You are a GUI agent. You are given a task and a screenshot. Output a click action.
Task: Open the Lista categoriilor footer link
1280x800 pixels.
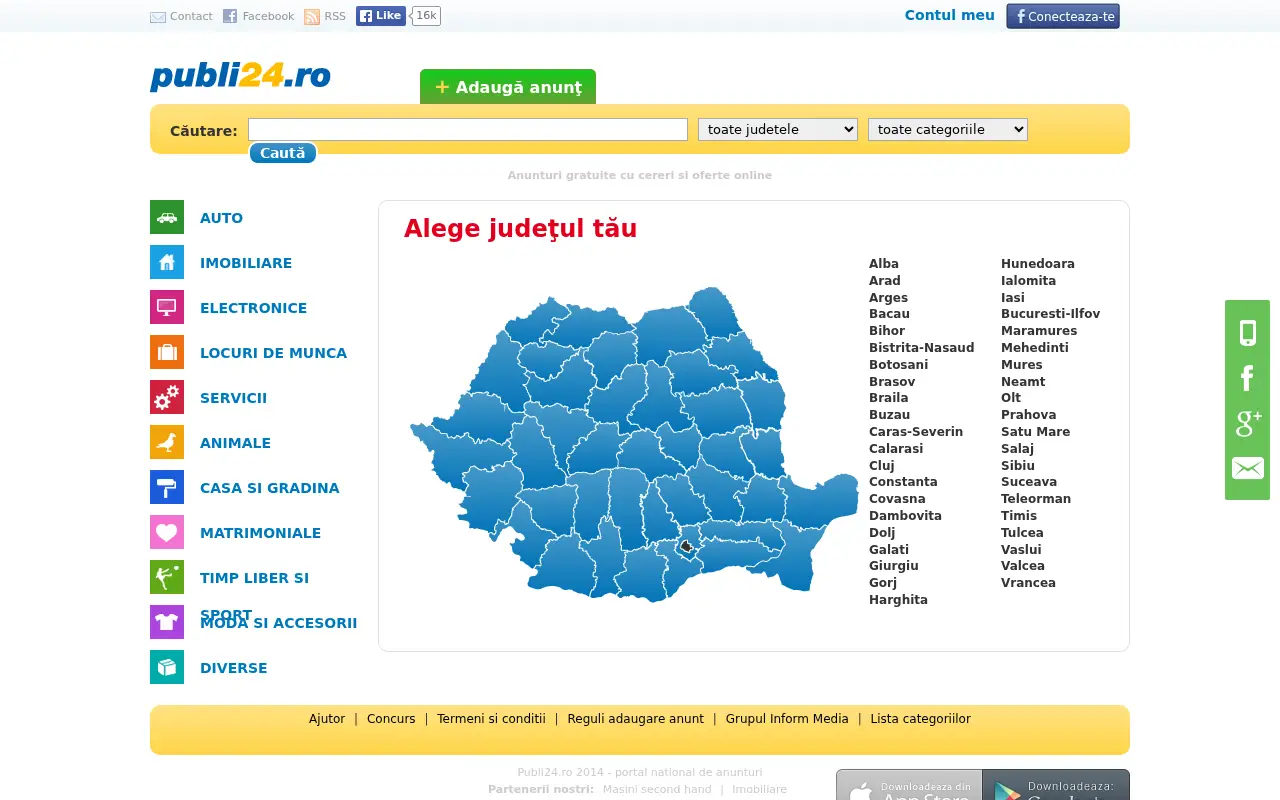[920, 719]
